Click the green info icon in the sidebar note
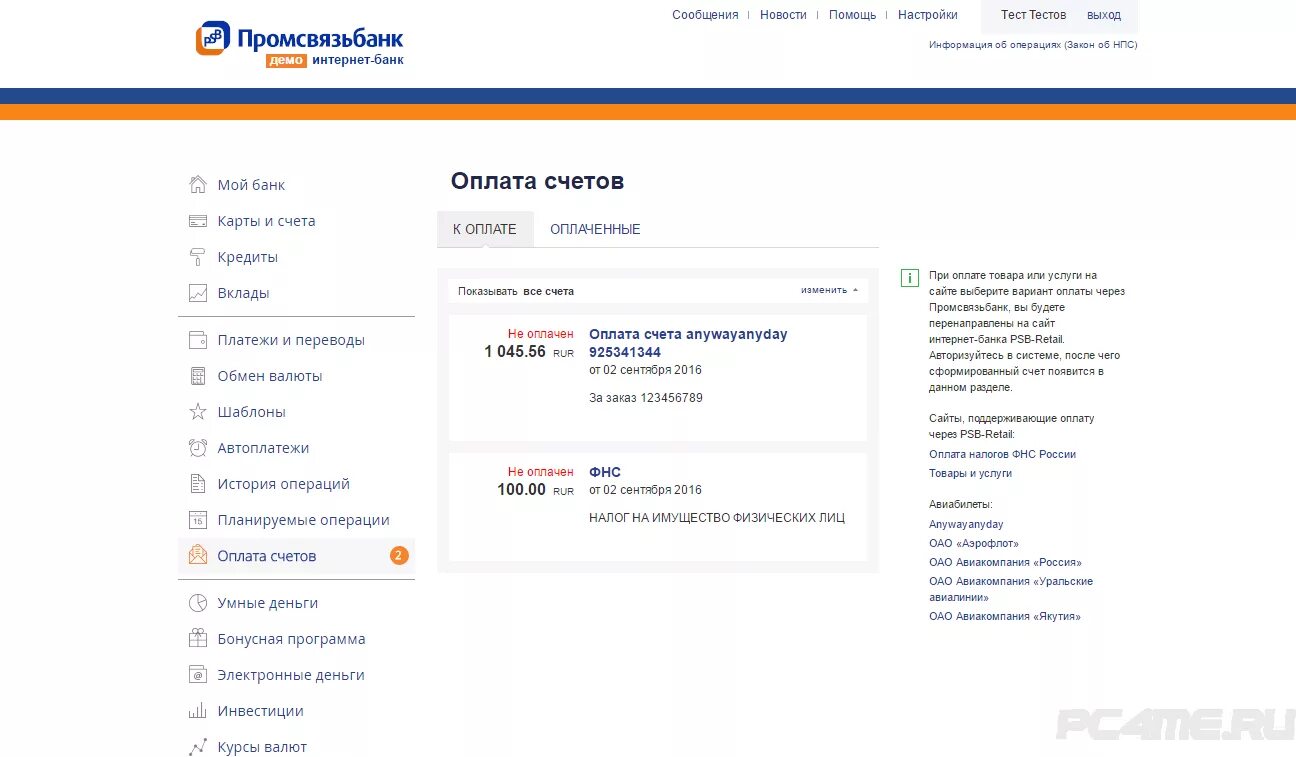This screenshot has width=1296, height=757. tap(909, 278)
